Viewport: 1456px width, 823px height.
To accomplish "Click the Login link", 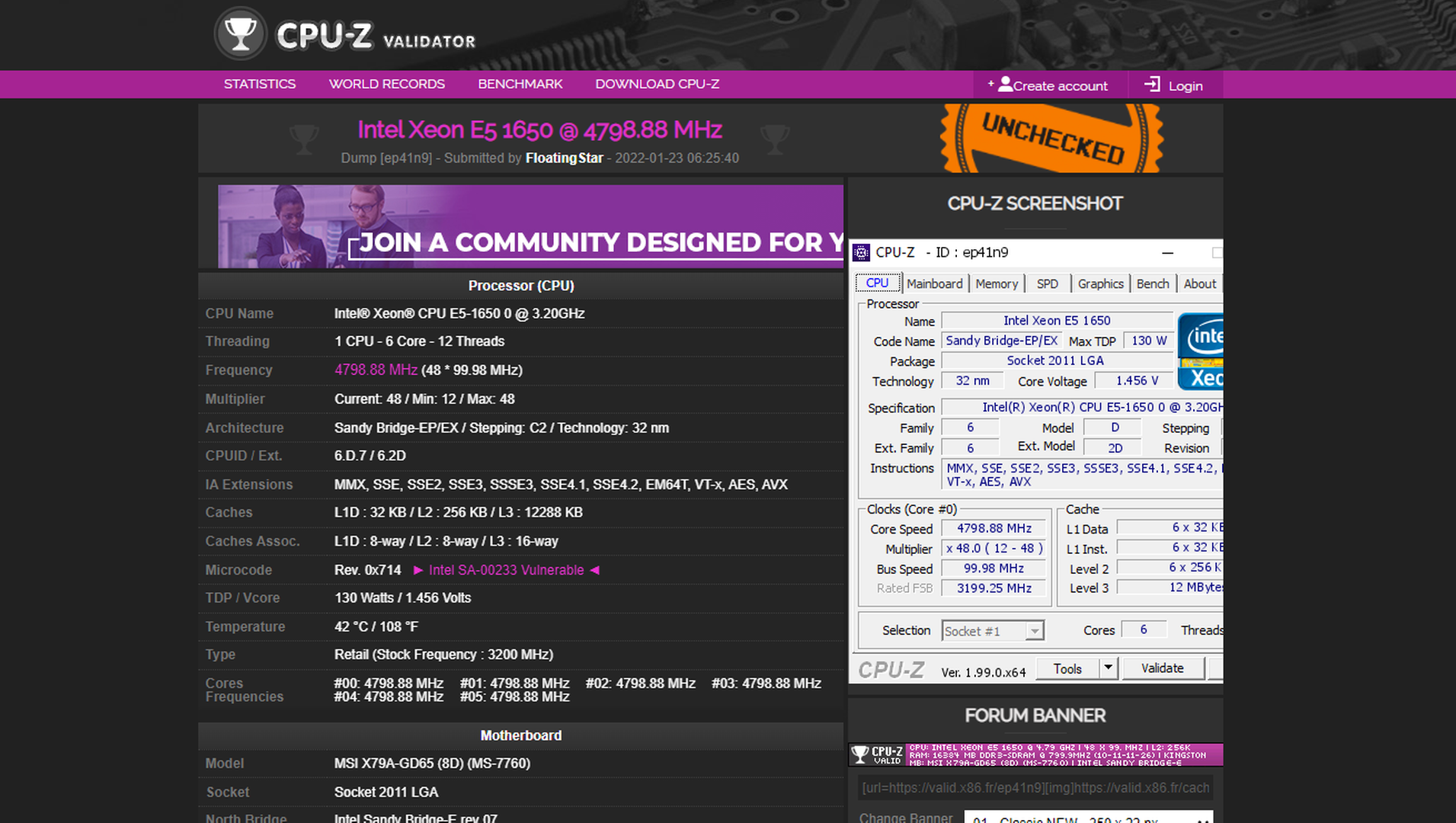I will [1173, 85].
